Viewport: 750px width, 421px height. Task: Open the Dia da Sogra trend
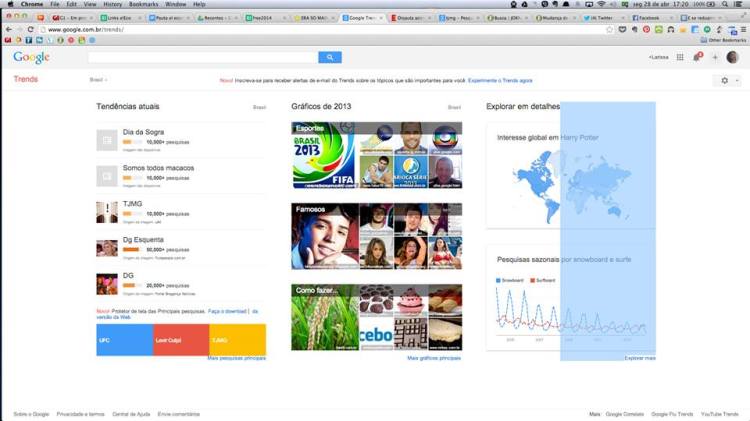pos(143,132)
